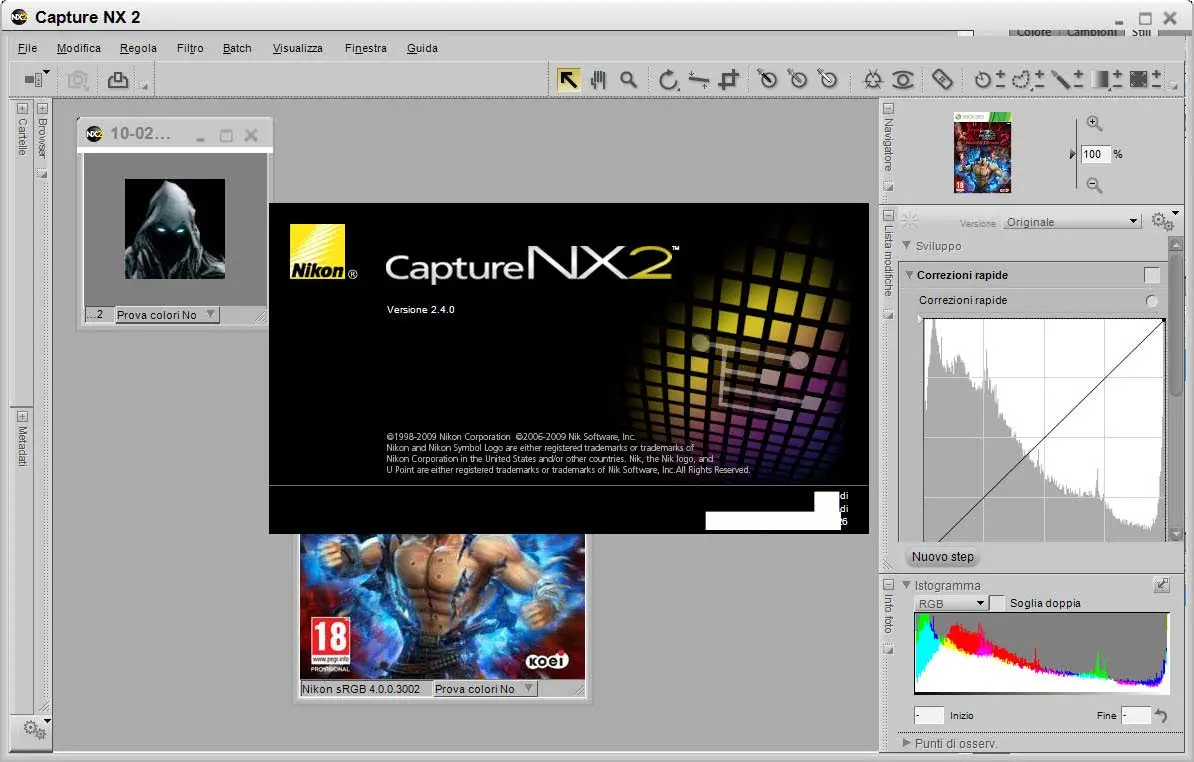Viewport: 1194px width, 762px height.
Task: Click the Navigator game cover thumbnail
Action: click(982, 152)
